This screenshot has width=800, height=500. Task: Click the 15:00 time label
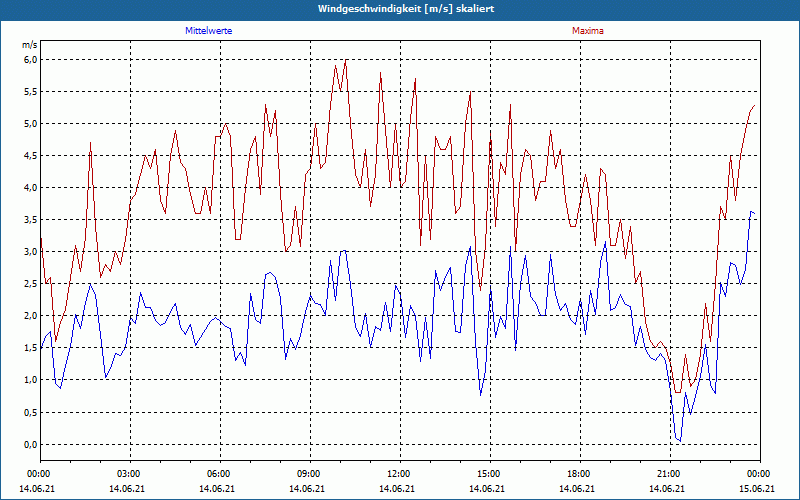487,474
